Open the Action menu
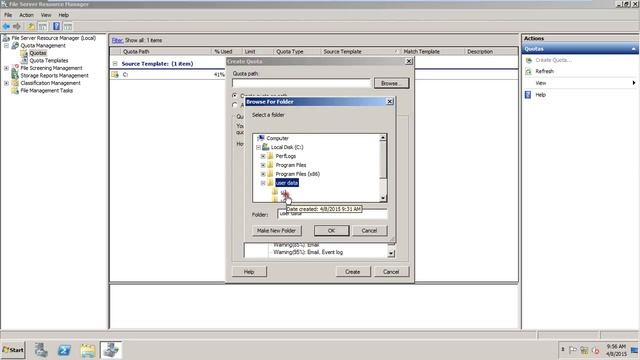640x360 pixels. tap(26, 15)
